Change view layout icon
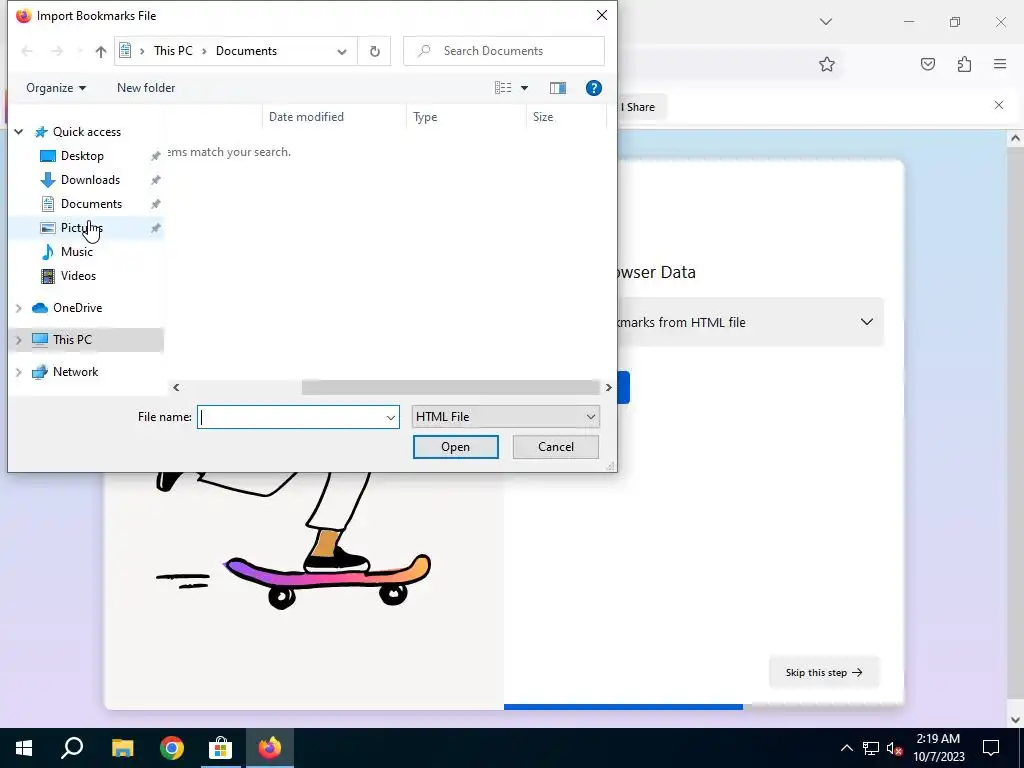The width and height of the screenshot is (1024, 768). 503,88
